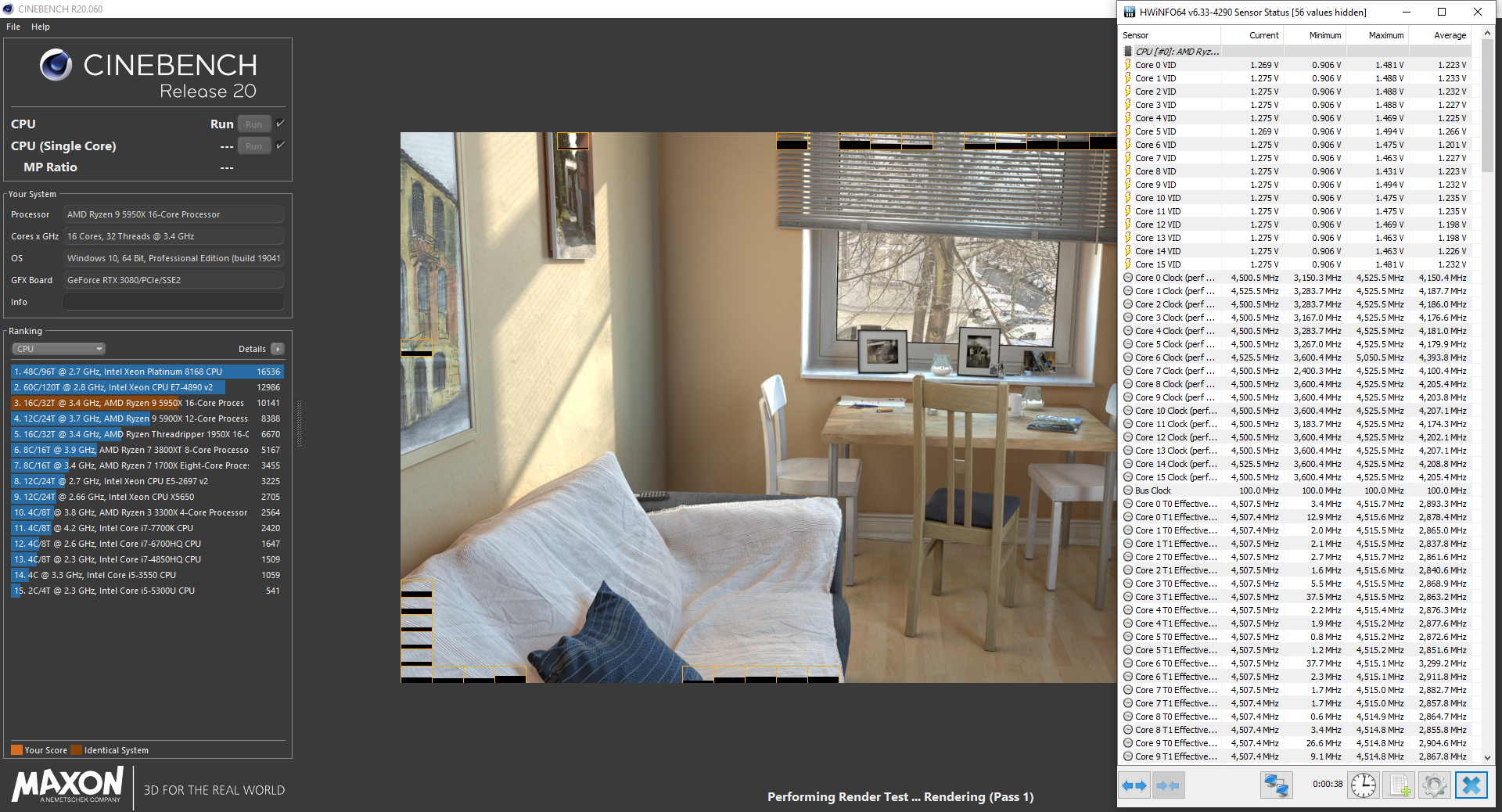Start logging with the sheet-plus icon
The height and width of the screenshot is (812, 1502).
coord(1400,785)
